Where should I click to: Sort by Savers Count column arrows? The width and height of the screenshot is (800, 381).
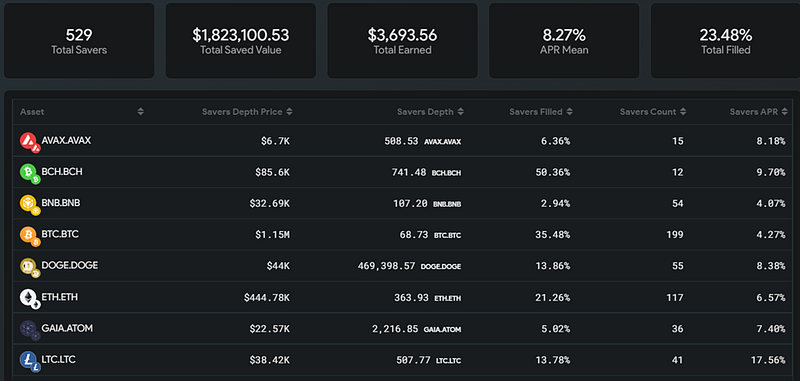(x=683, y=112)
